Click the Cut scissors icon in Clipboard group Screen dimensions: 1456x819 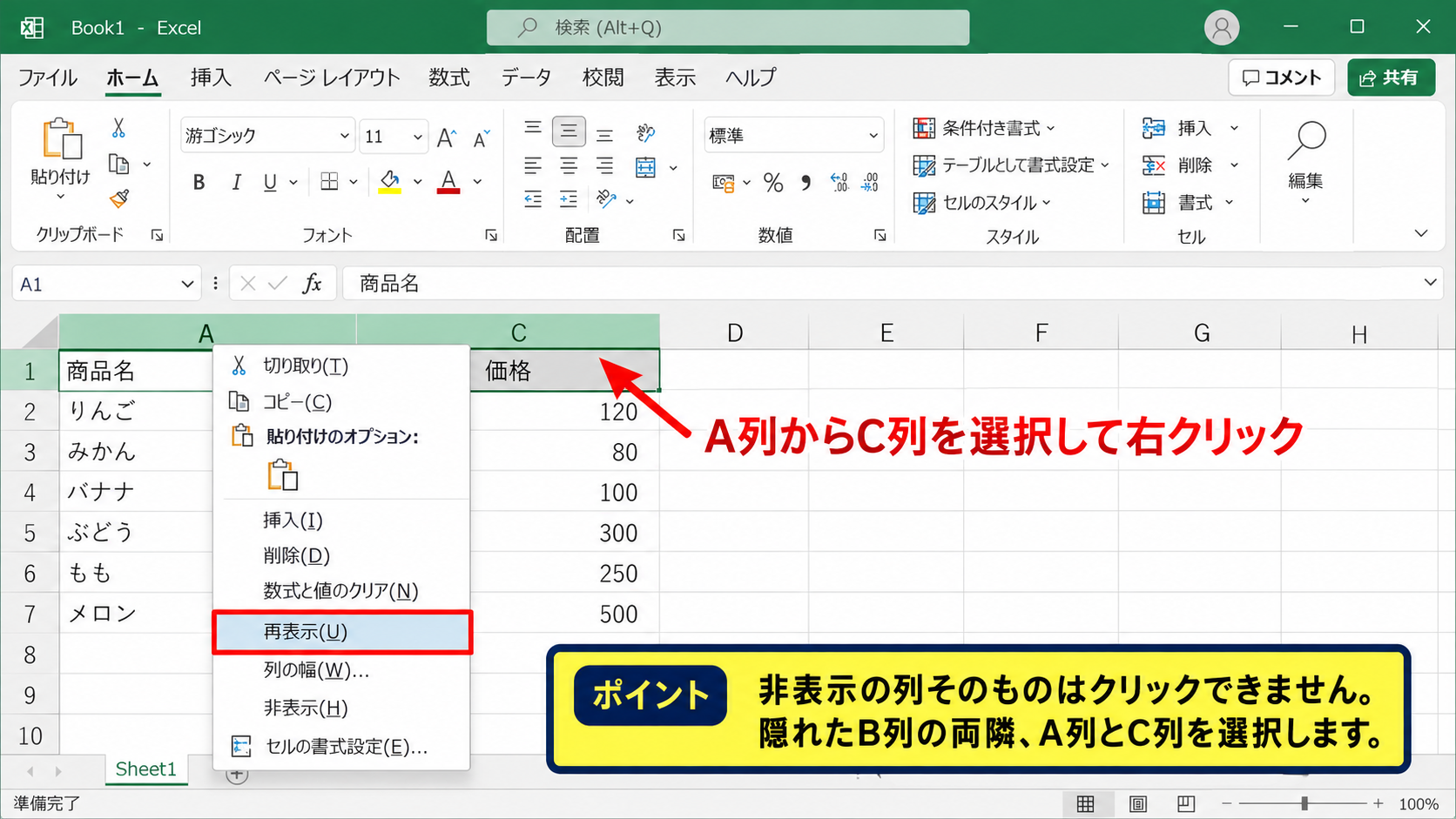tap(118, 128)
